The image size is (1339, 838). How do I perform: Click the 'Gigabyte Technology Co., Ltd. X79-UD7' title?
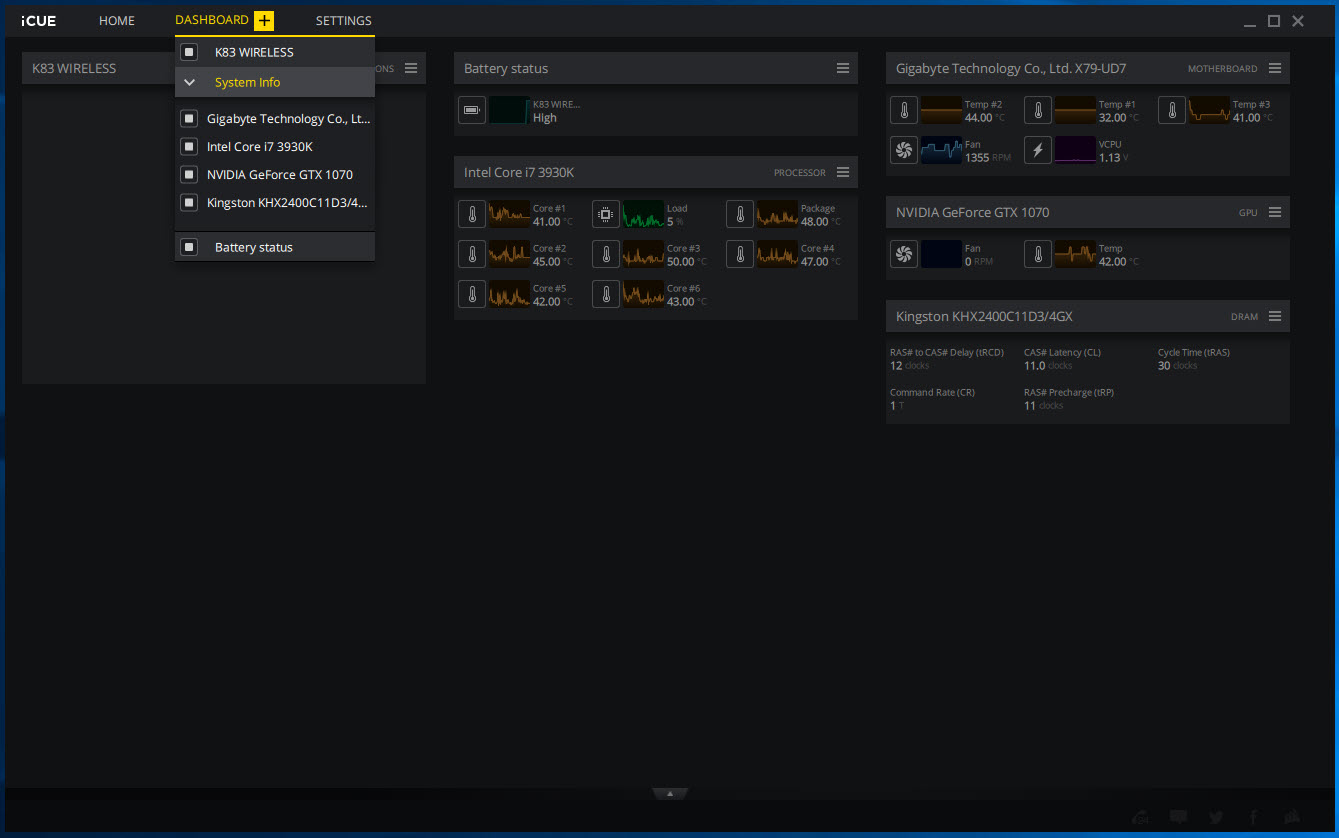(x=1011, y=68)
